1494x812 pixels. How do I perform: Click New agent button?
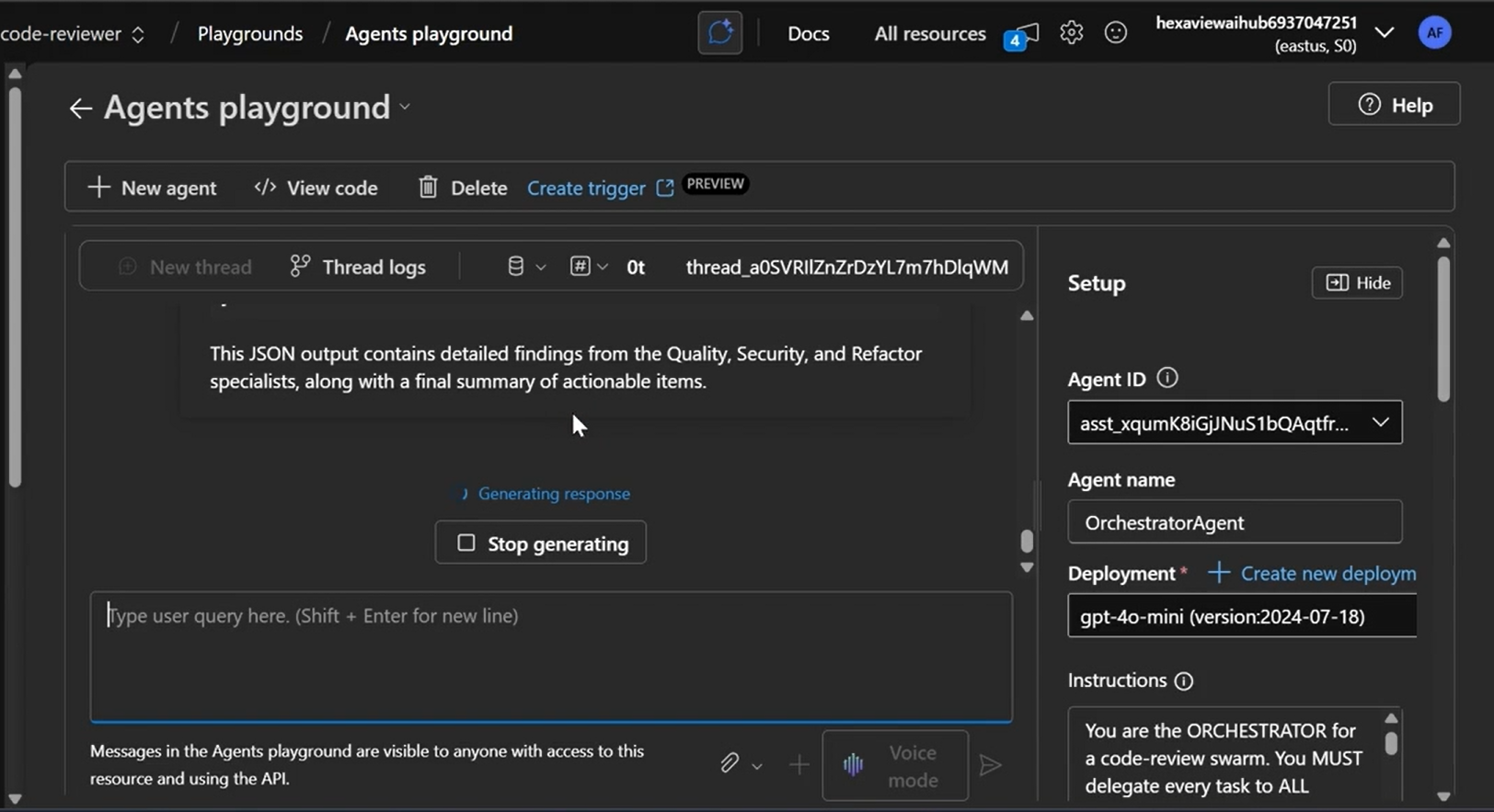pyautogui.click(x=152, y=188)
